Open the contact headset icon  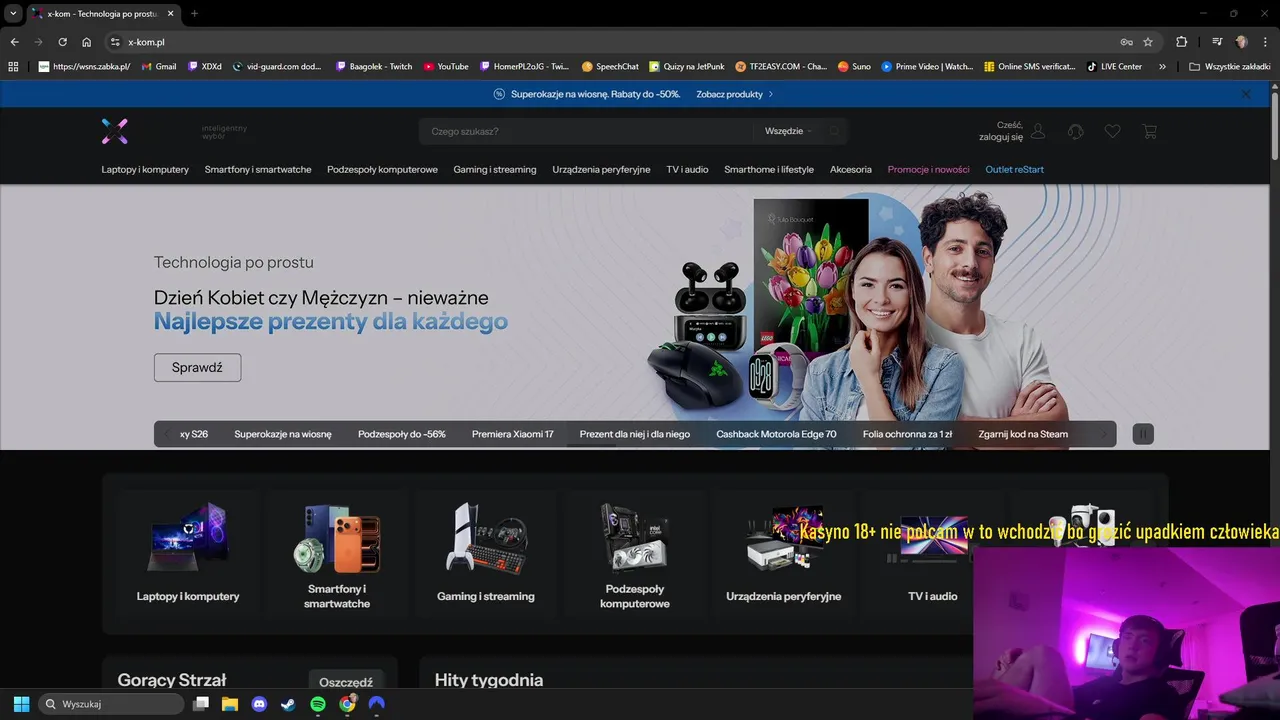(1076, 131)
